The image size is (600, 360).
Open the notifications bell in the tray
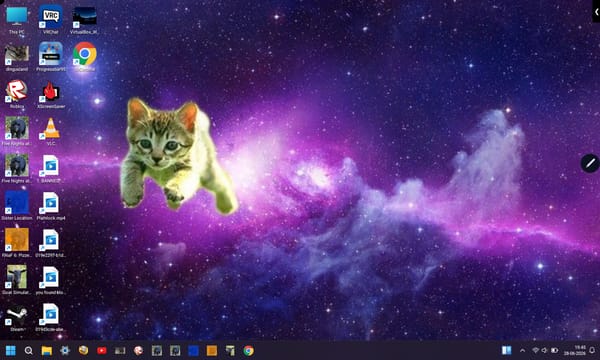tap(592, 350)
